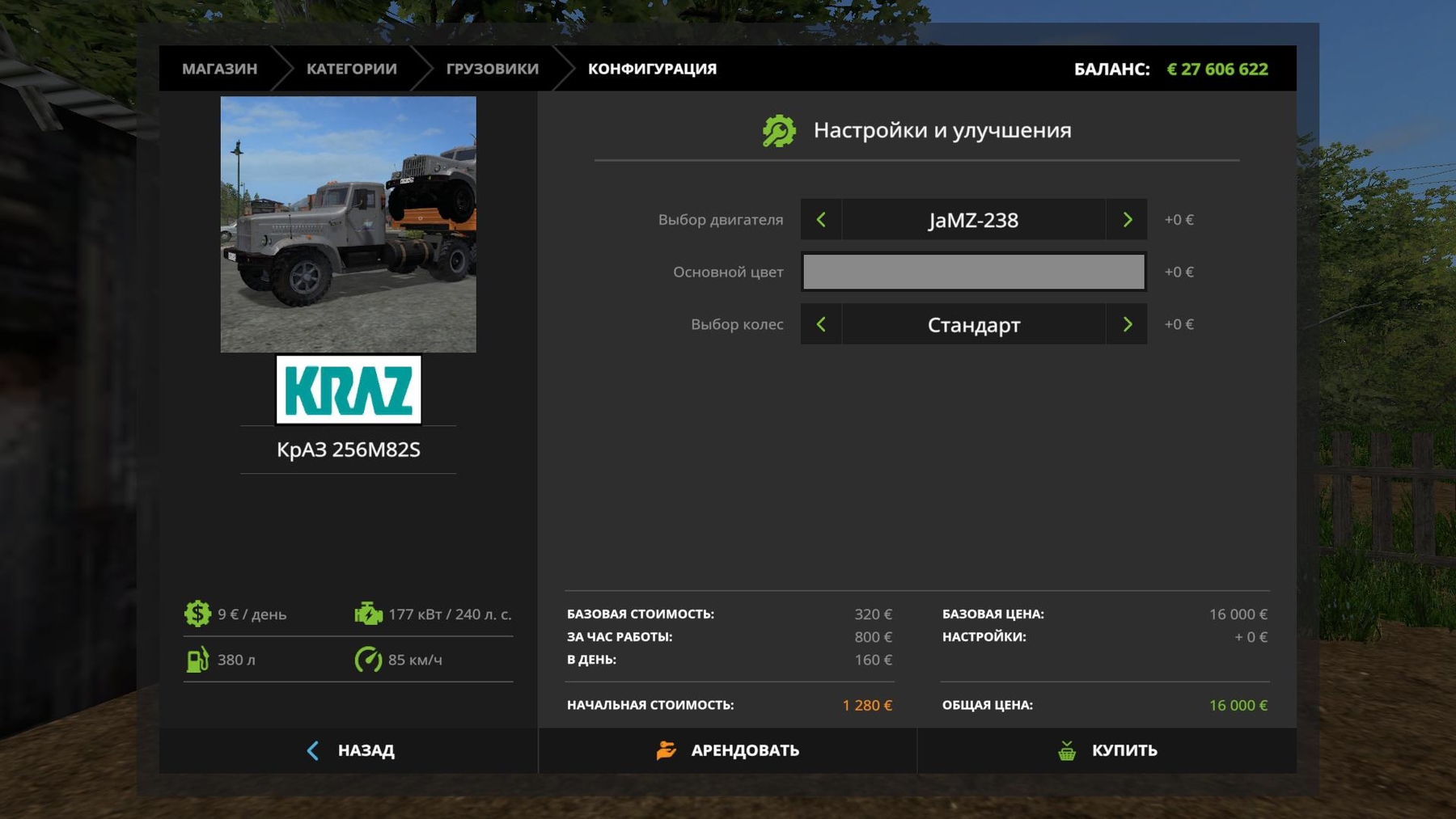1456x819 pixels.
Task: Pick the gray main color swatch
Action: tap(973, 272)
